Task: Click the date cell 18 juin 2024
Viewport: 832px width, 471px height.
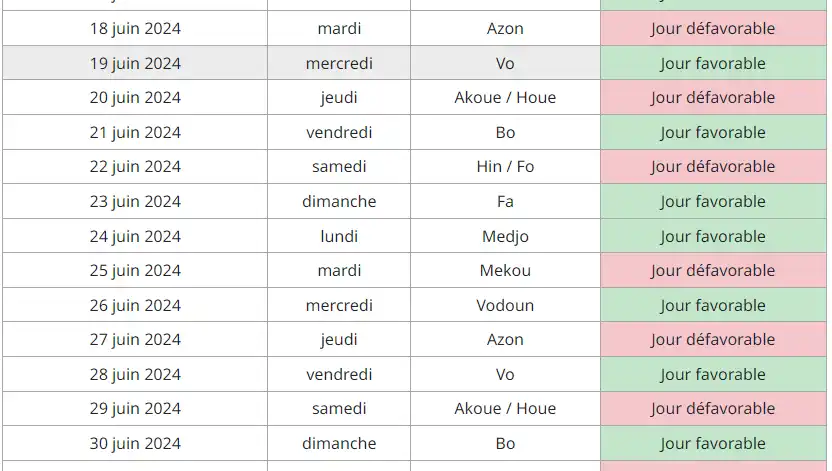Action: 135,29
